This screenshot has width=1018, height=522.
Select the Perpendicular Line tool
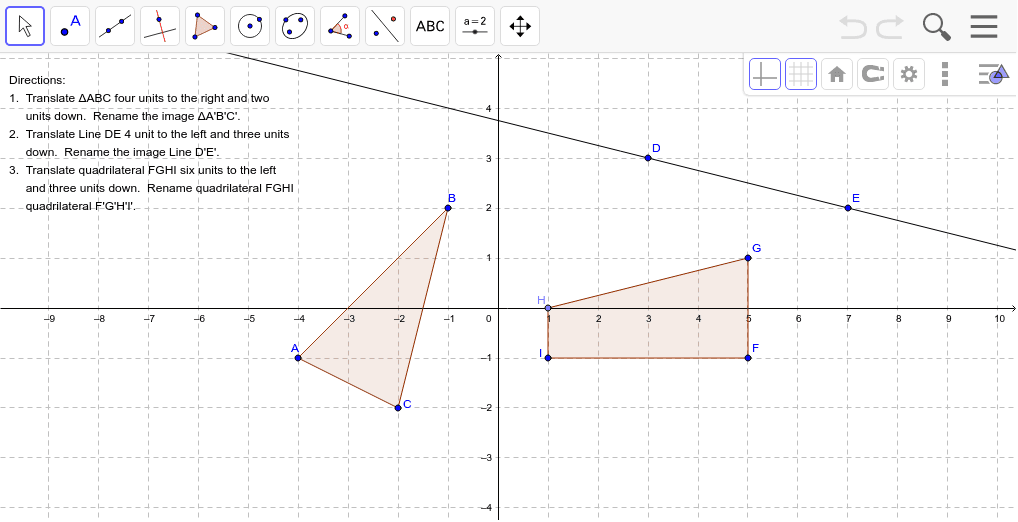[x=160, y=26]
